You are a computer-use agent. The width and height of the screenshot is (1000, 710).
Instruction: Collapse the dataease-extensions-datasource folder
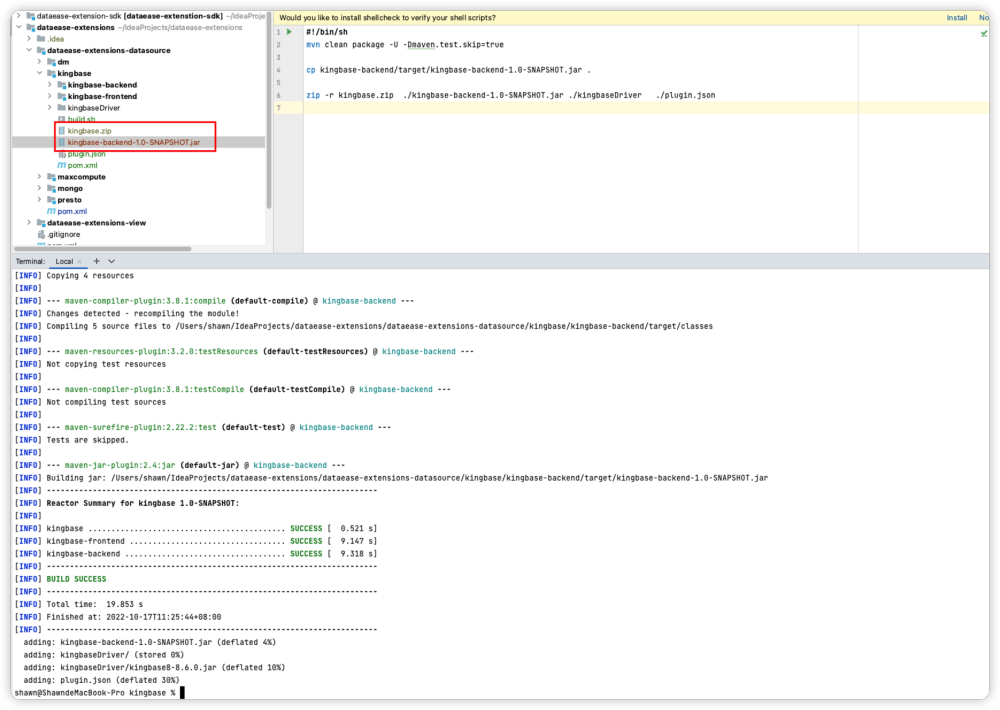29,50
